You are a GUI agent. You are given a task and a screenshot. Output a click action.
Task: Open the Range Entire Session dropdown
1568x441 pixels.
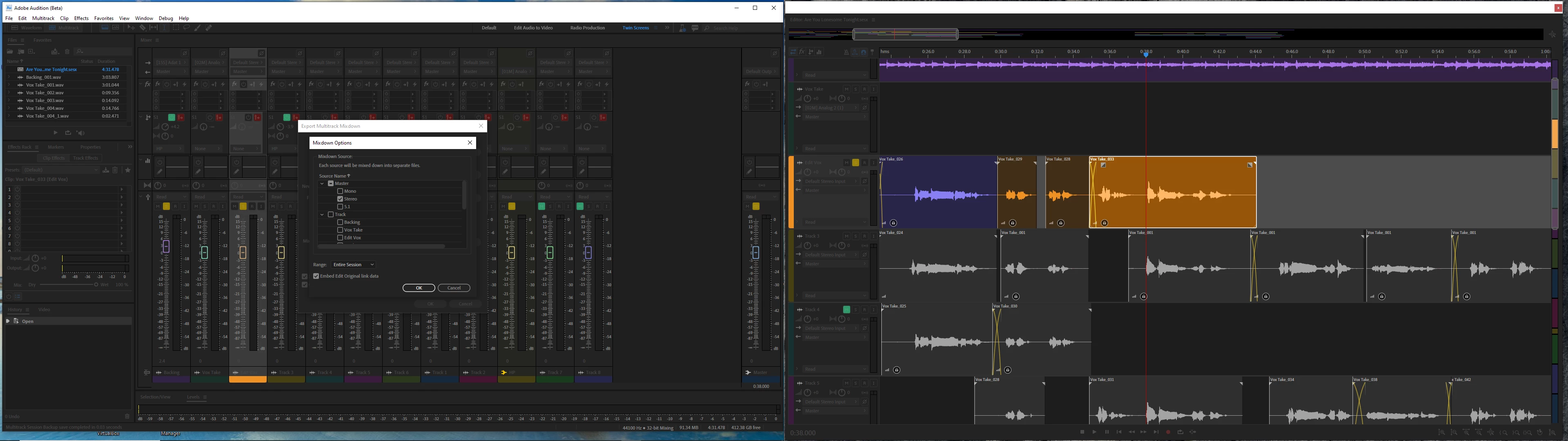(353, 265)
